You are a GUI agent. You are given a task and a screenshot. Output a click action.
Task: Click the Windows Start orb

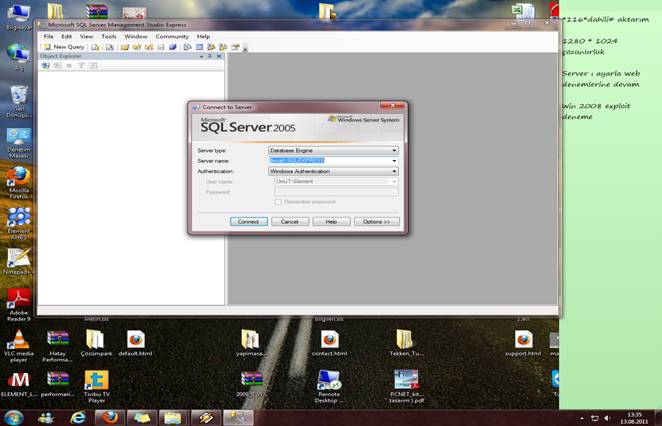pyautogui.click(x=14, y=418)
